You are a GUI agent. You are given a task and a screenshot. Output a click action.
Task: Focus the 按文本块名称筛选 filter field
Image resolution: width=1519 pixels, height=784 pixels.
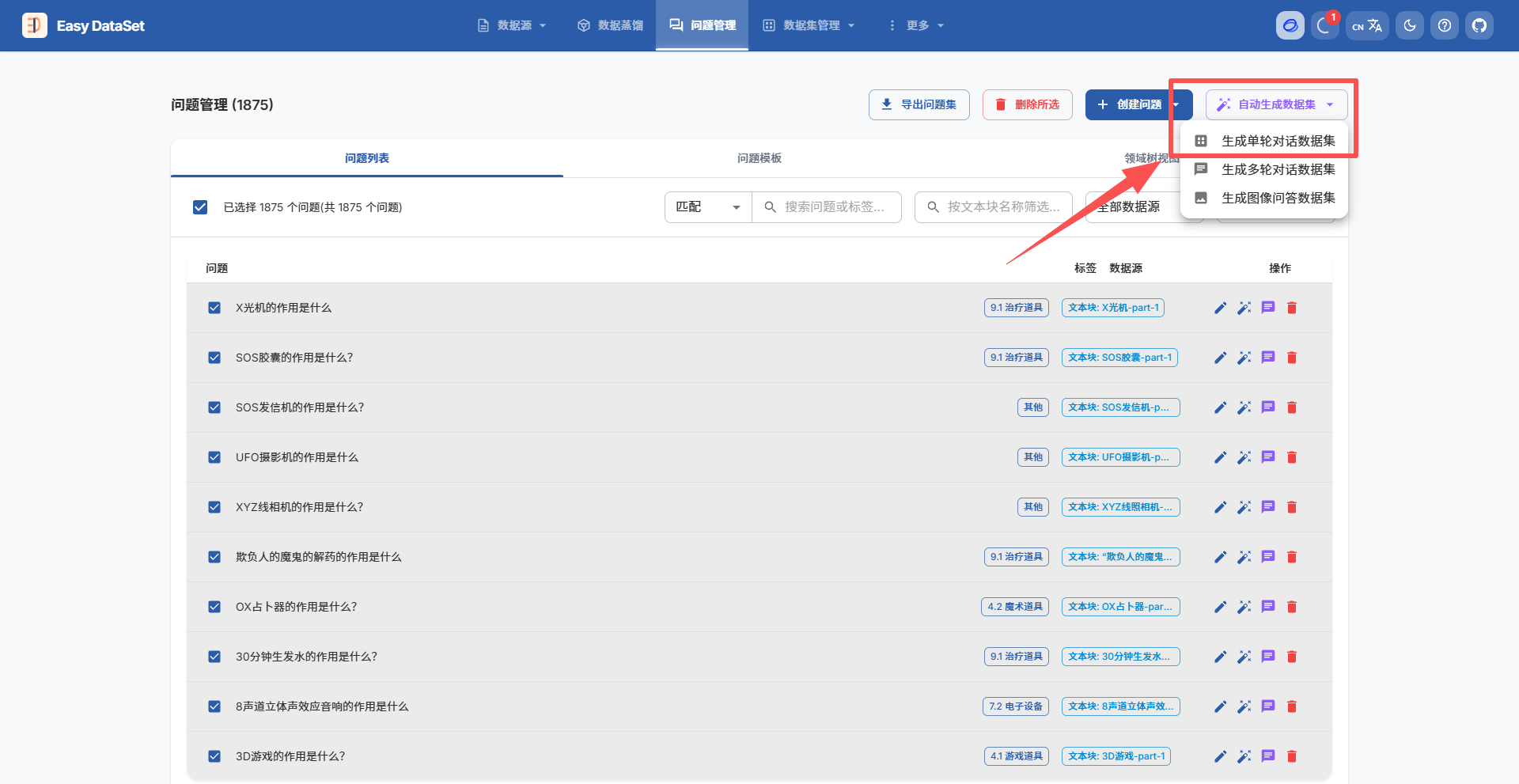(x=994, y=207)
